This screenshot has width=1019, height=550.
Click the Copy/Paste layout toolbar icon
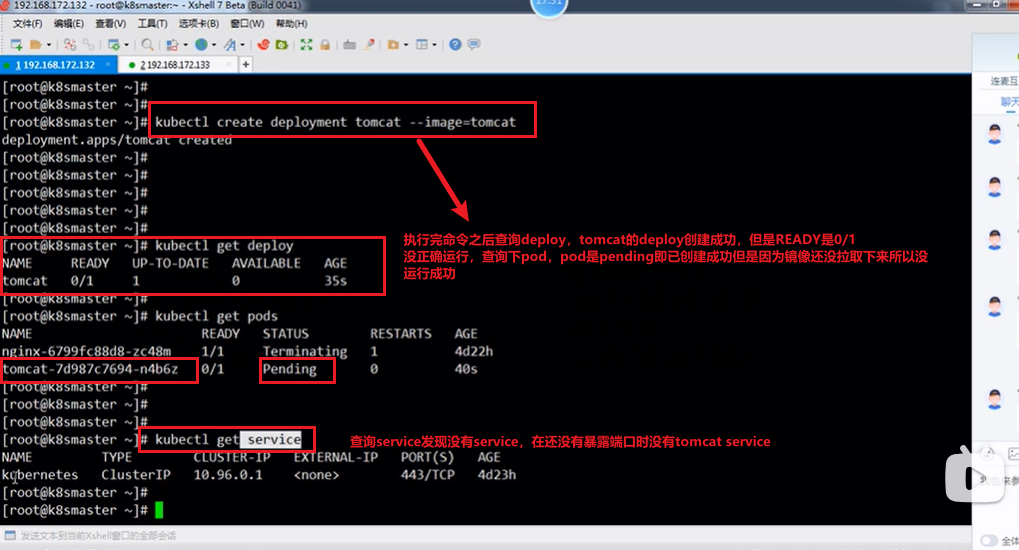point(172,44)
